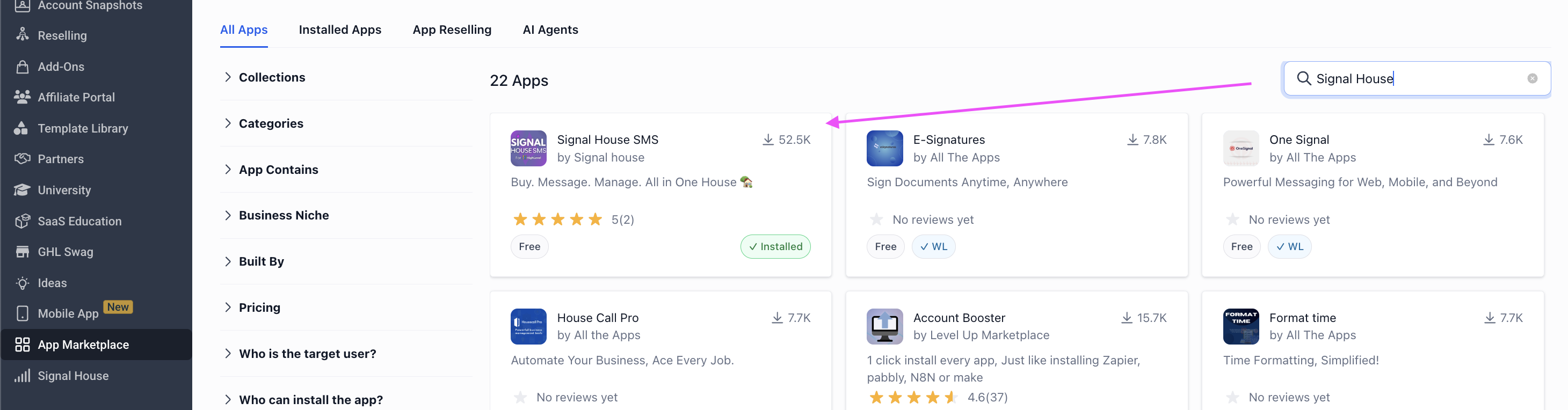The height and width of the screenshot is (410, 1568).
Task: Click the E-Signatures app icon
Action: (x=884, y=149)
